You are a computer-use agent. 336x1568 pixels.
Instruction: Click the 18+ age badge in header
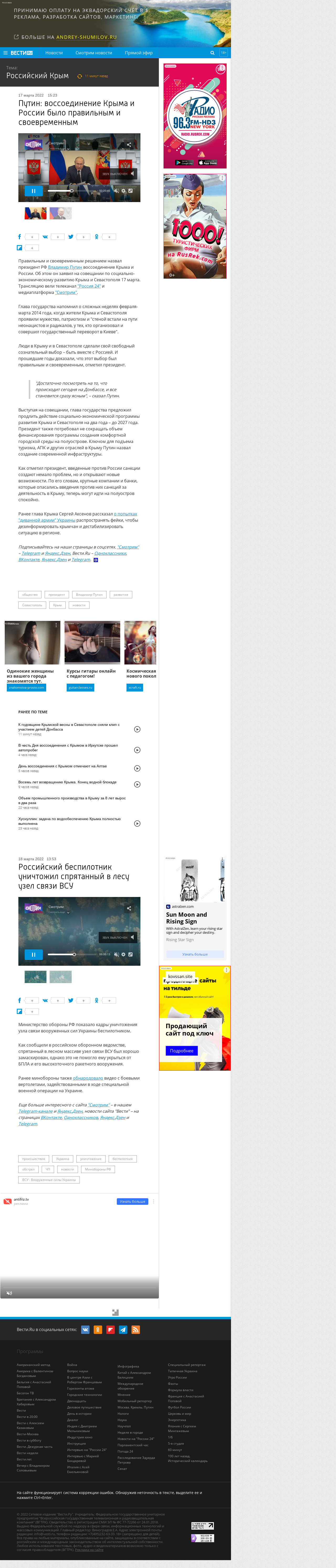point(223,53)
